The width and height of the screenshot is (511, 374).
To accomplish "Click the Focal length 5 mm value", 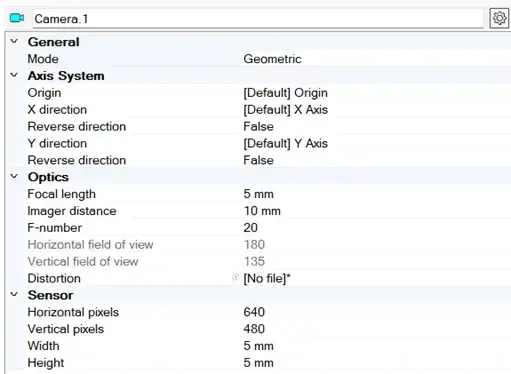I will [258, 194].
